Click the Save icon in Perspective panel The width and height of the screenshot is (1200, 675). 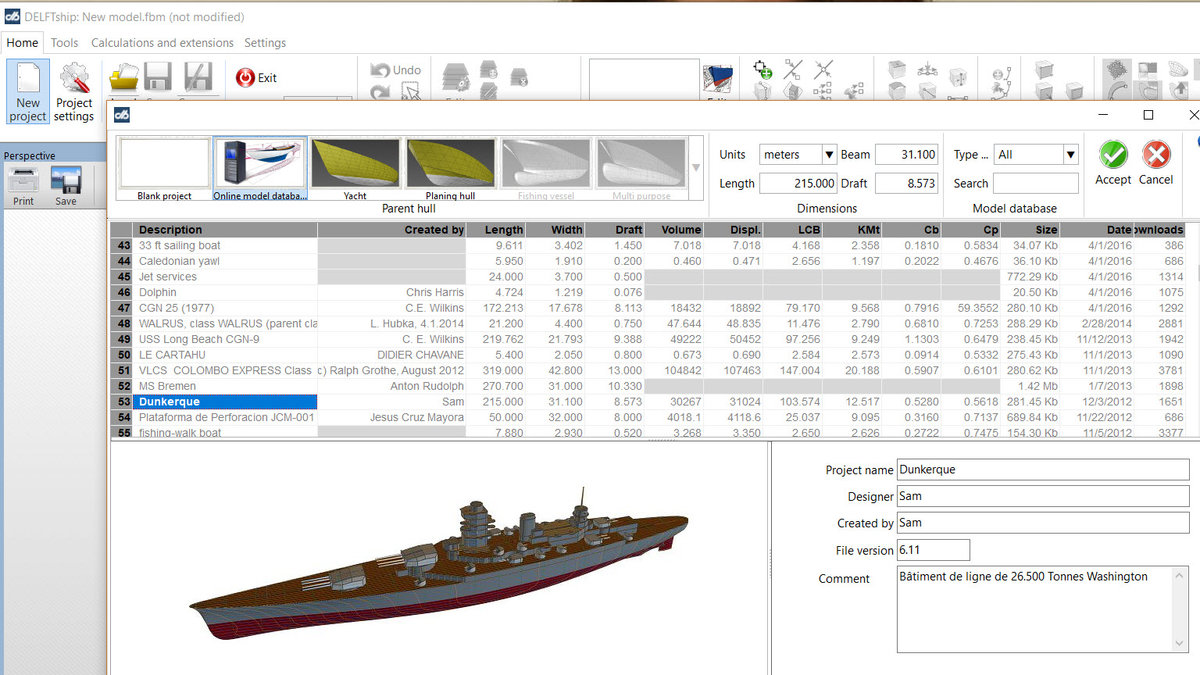coord(66,184)
